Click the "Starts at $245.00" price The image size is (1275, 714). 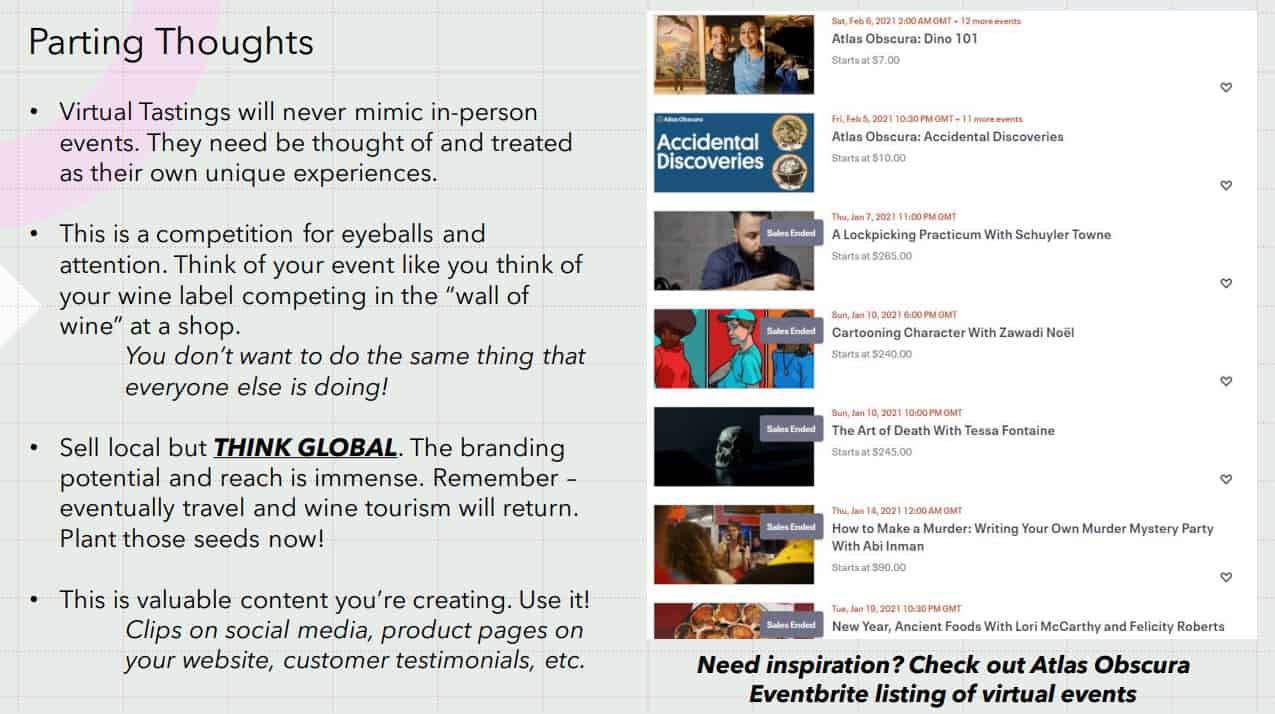[872, 452]
